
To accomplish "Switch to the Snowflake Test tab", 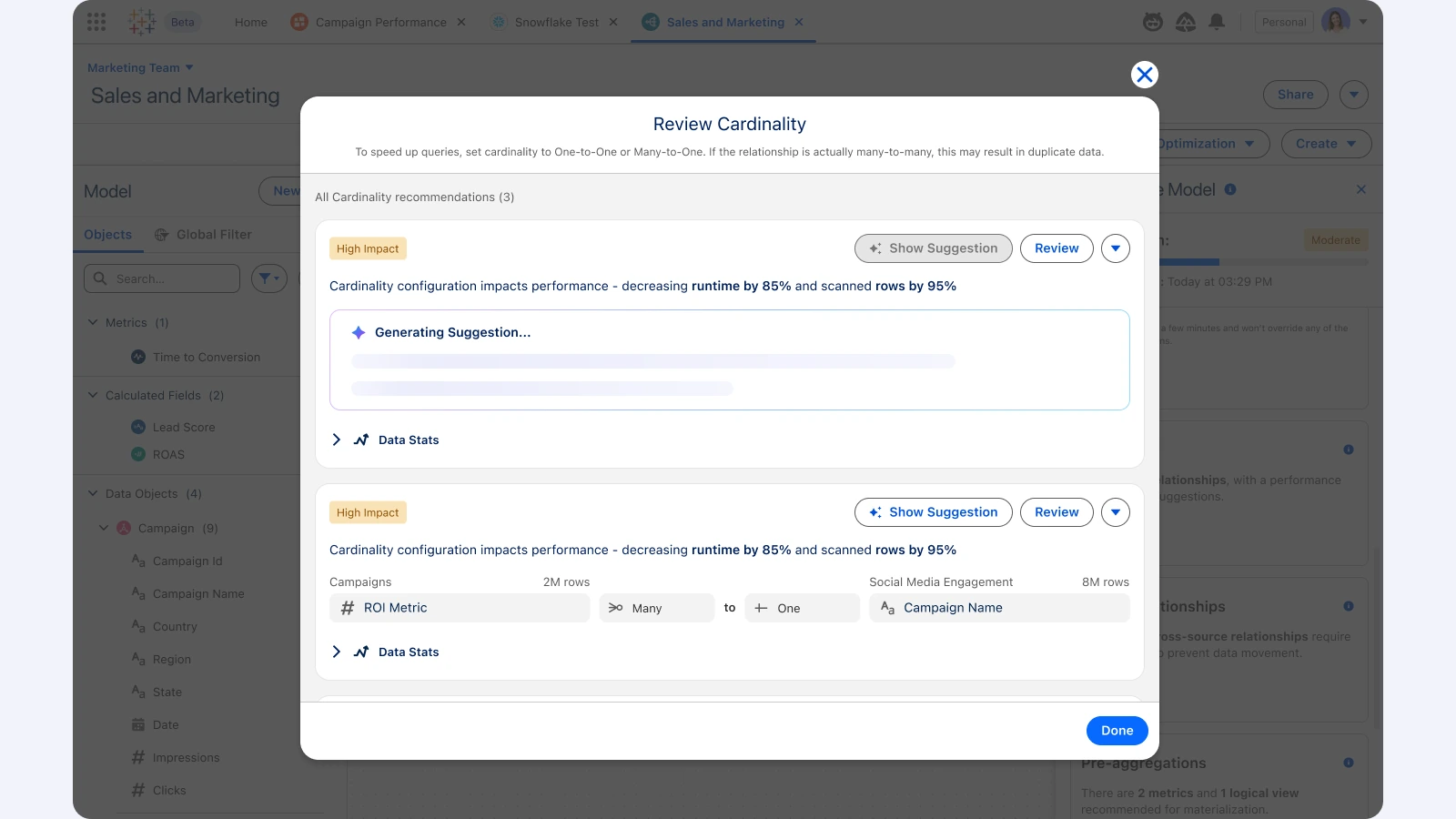I will [x=545, y=22].
